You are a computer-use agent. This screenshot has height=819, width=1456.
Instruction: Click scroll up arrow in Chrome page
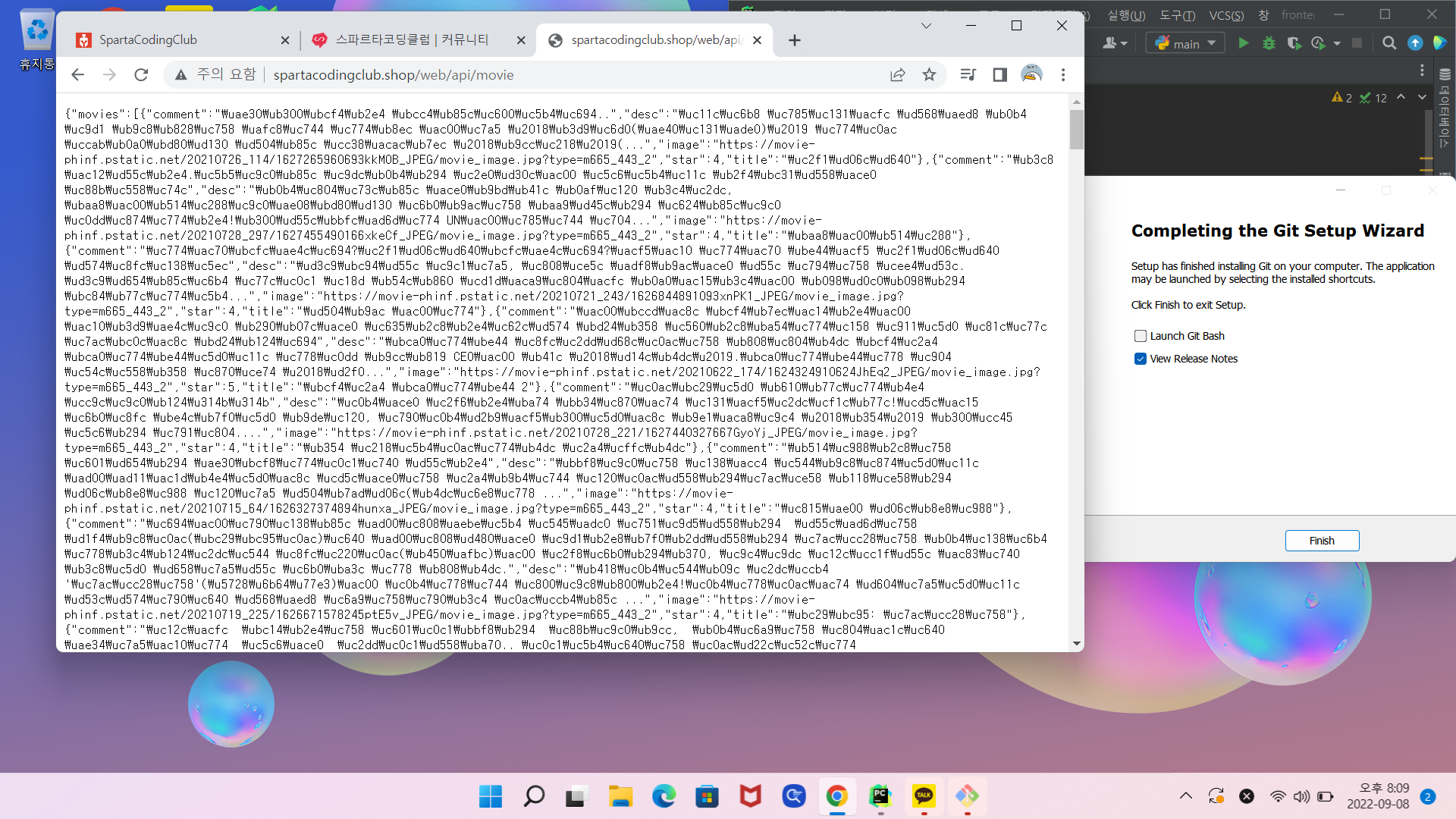1077,102
